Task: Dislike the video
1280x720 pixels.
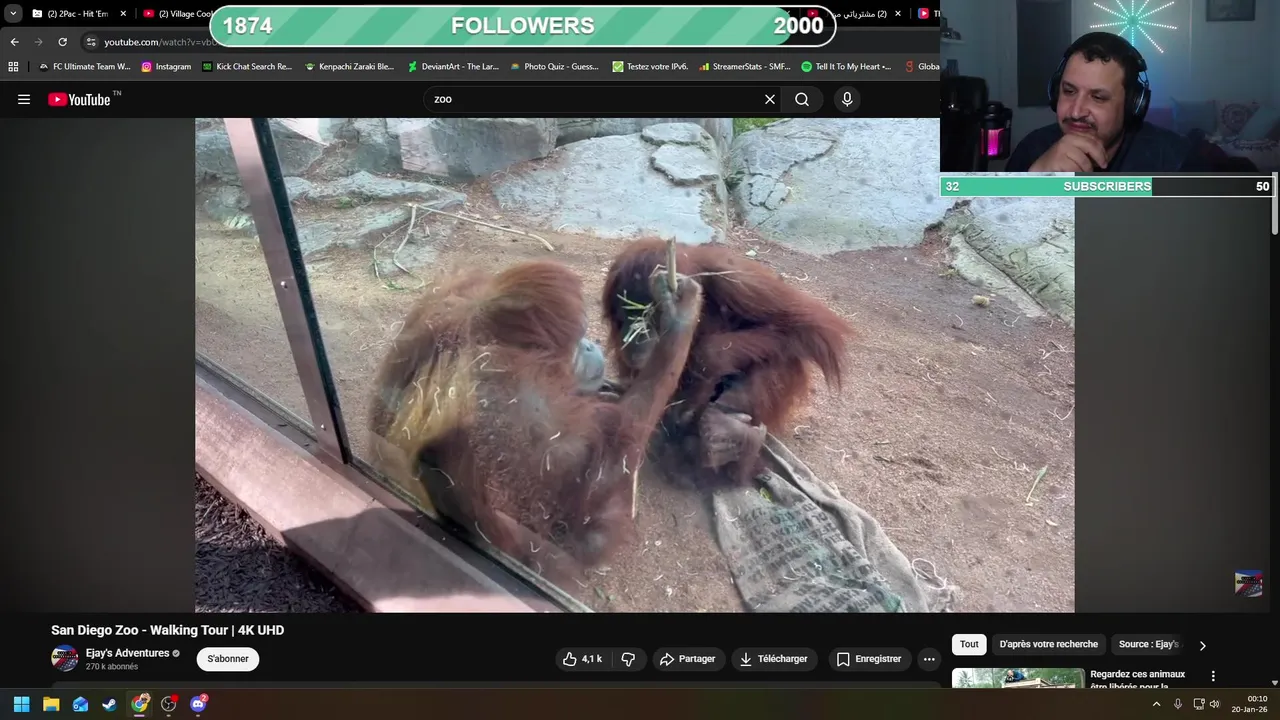Action: (628, 659)
